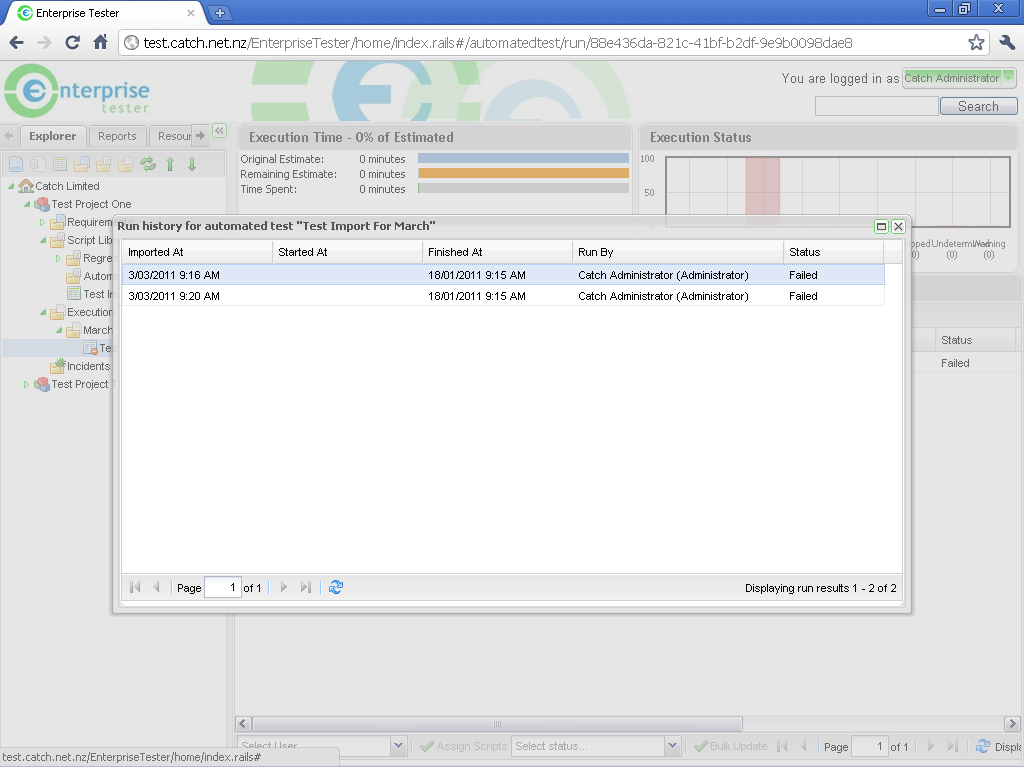Collapse the Test Project One node
The image size is (1024, 768).
(x=28, y=205)
